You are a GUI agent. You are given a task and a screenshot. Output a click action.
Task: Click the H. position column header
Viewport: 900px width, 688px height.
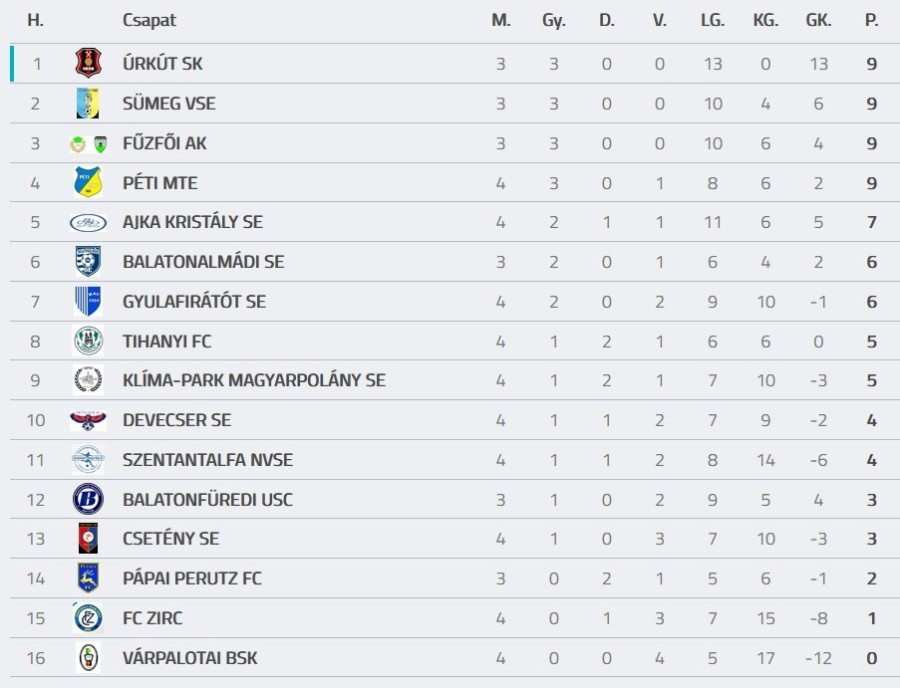35,20
